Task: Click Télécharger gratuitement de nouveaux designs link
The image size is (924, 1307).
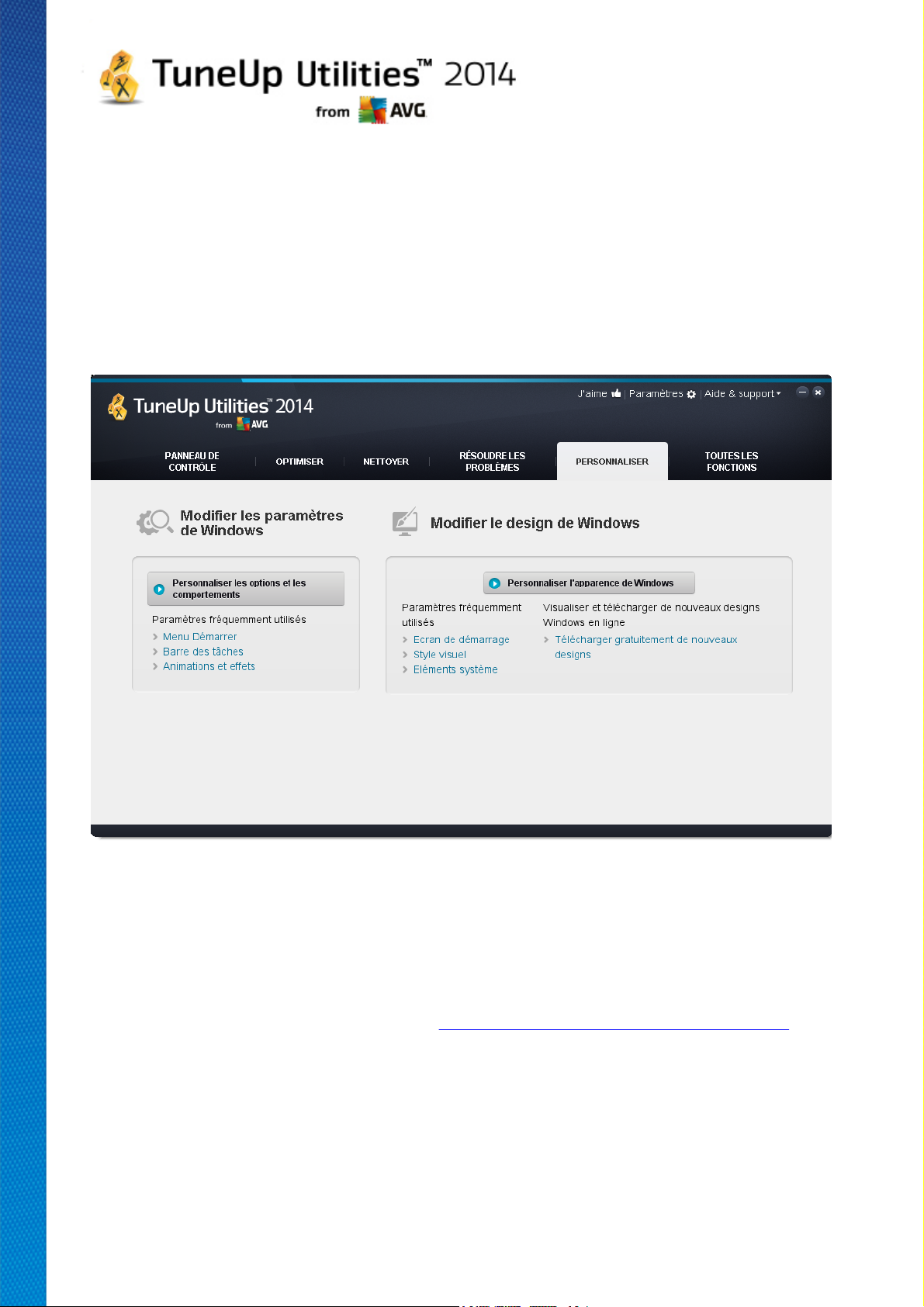Action: (x=645, y=647)
